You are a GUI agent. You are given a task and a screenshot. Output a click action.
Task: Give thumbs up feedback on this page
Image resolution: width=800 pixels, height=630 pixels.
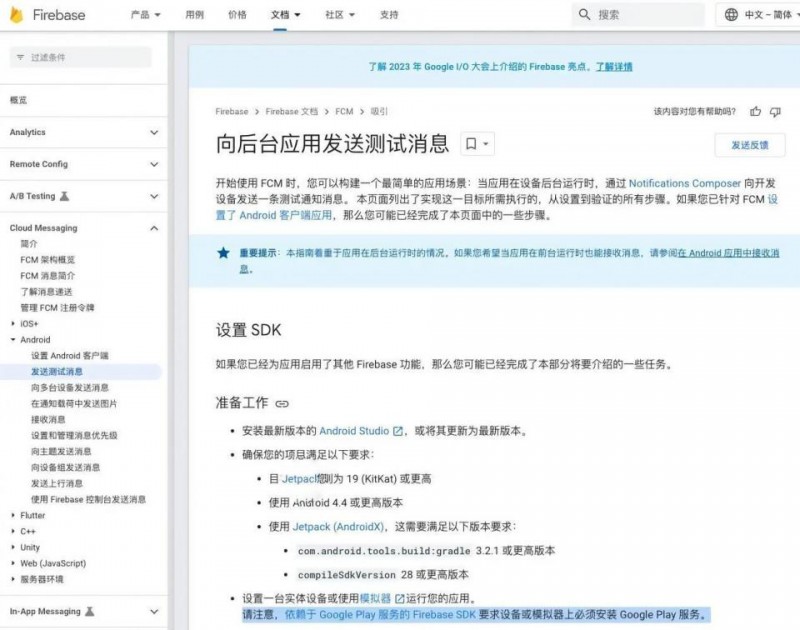756,112
